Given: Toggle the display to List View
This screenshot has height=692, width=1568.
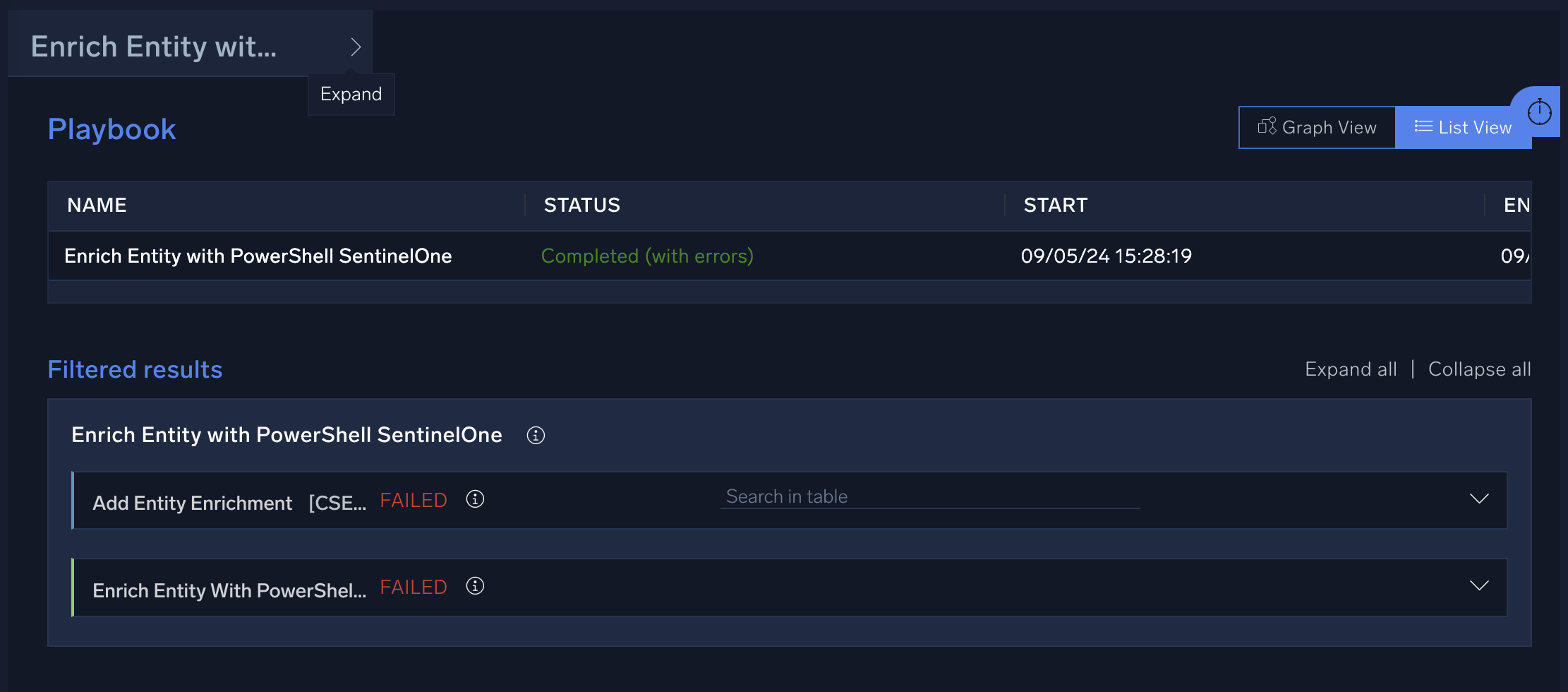Looking at the screenshot, I should click(x=1462, y=127).
